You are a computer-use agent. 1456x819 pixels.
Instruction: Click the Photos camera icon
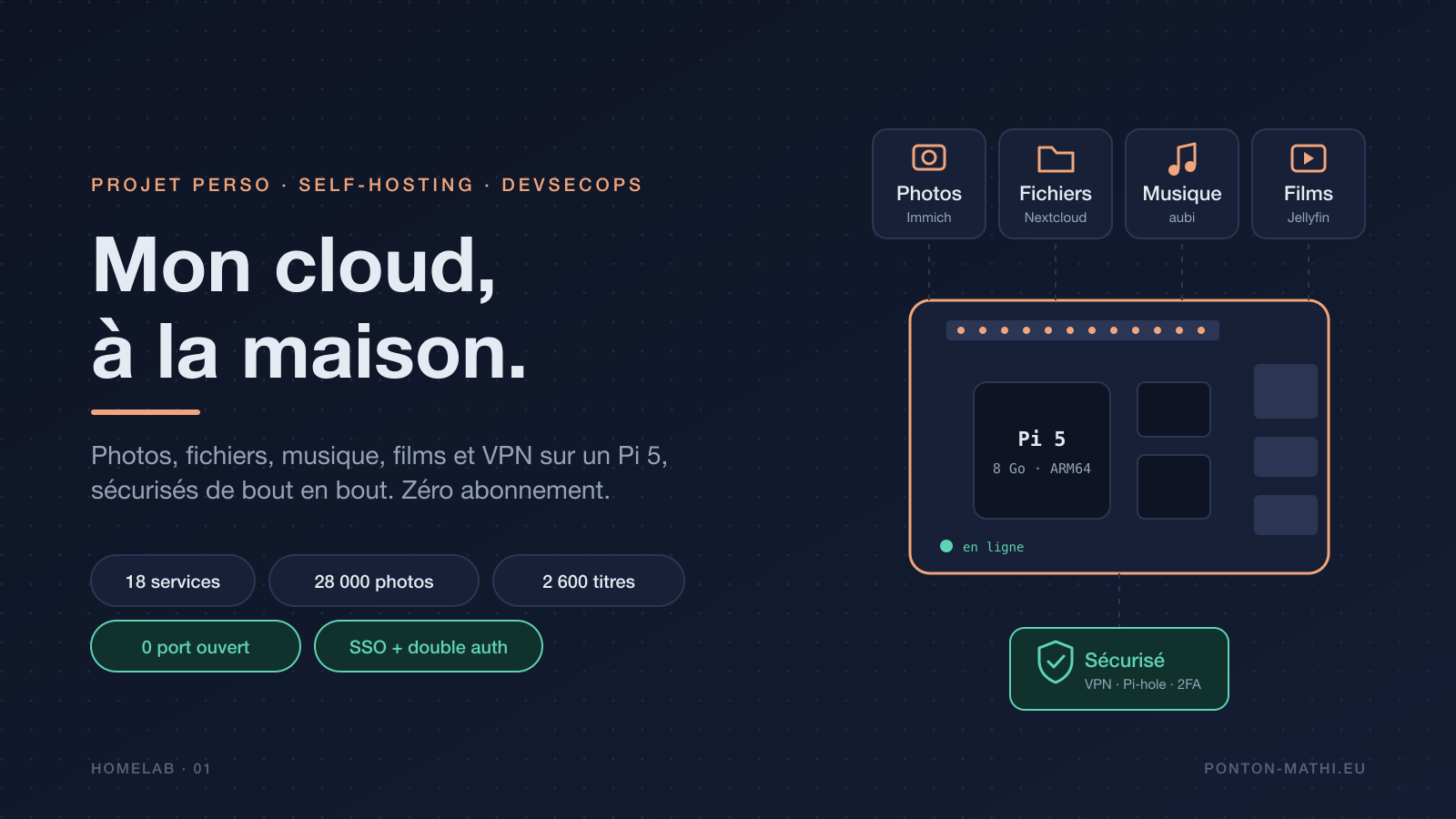point(929,157)
